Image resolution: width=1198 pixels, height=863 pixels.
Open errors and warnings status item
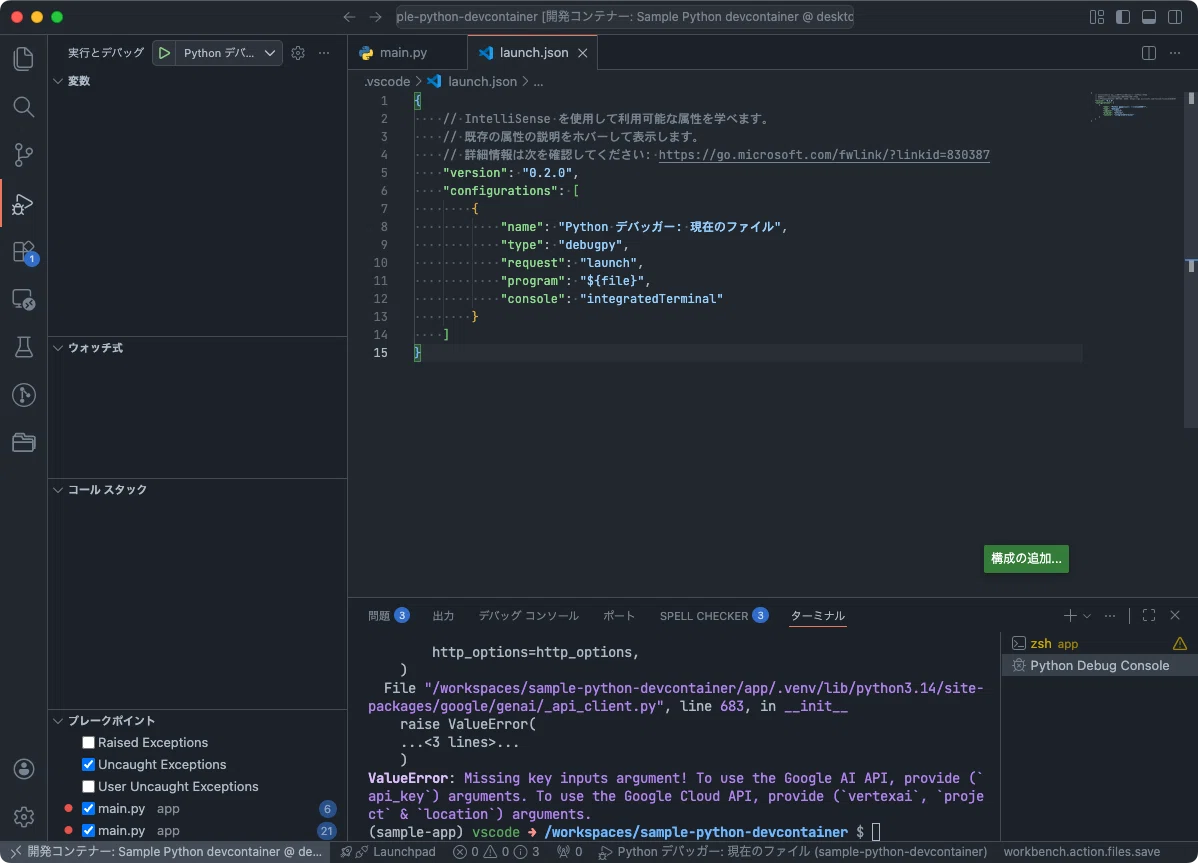pos(496,852)
